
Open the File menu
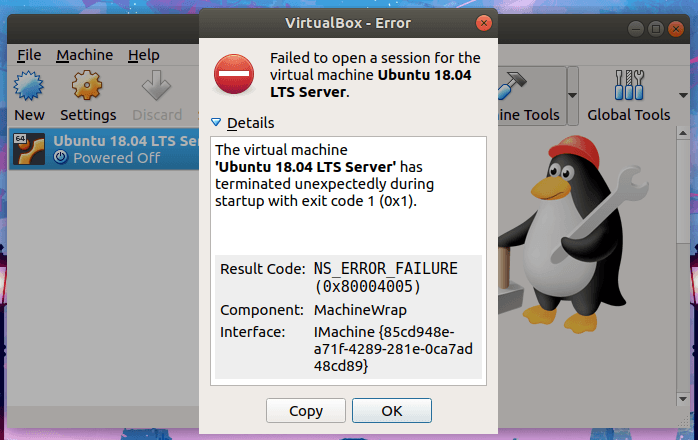click(x=29, y=55)
